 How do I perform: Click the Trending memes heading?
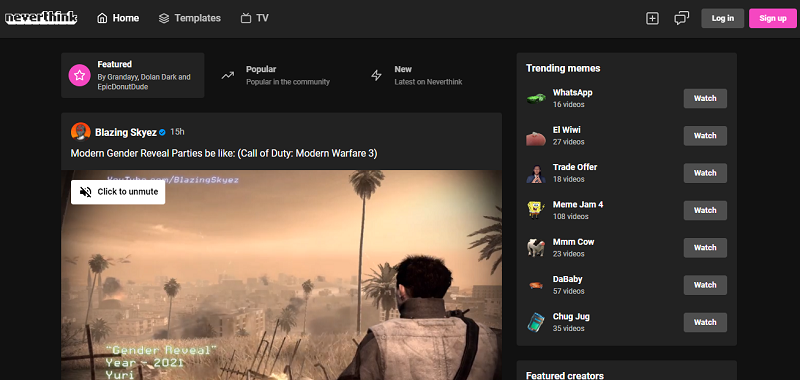point(563,68)
